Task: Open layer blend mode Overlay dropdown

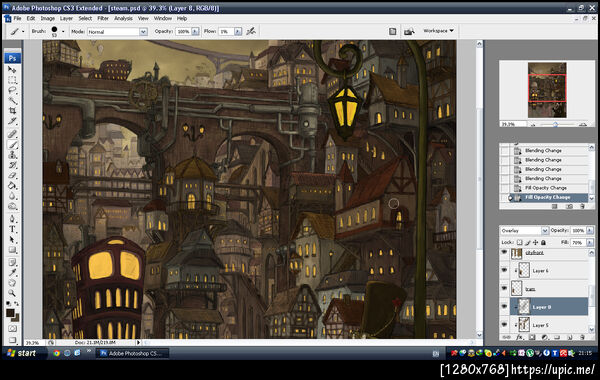Action: tap(545, 230)
